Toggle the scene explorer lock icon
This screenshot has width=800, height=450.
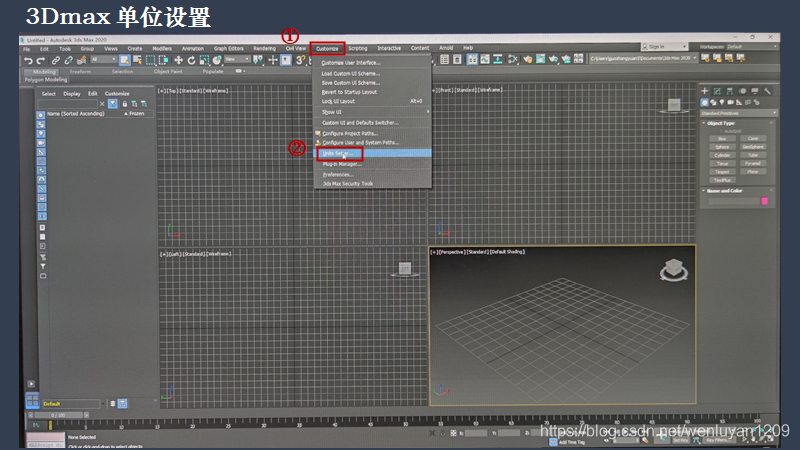pyautogui.click(x=124, y=104)
